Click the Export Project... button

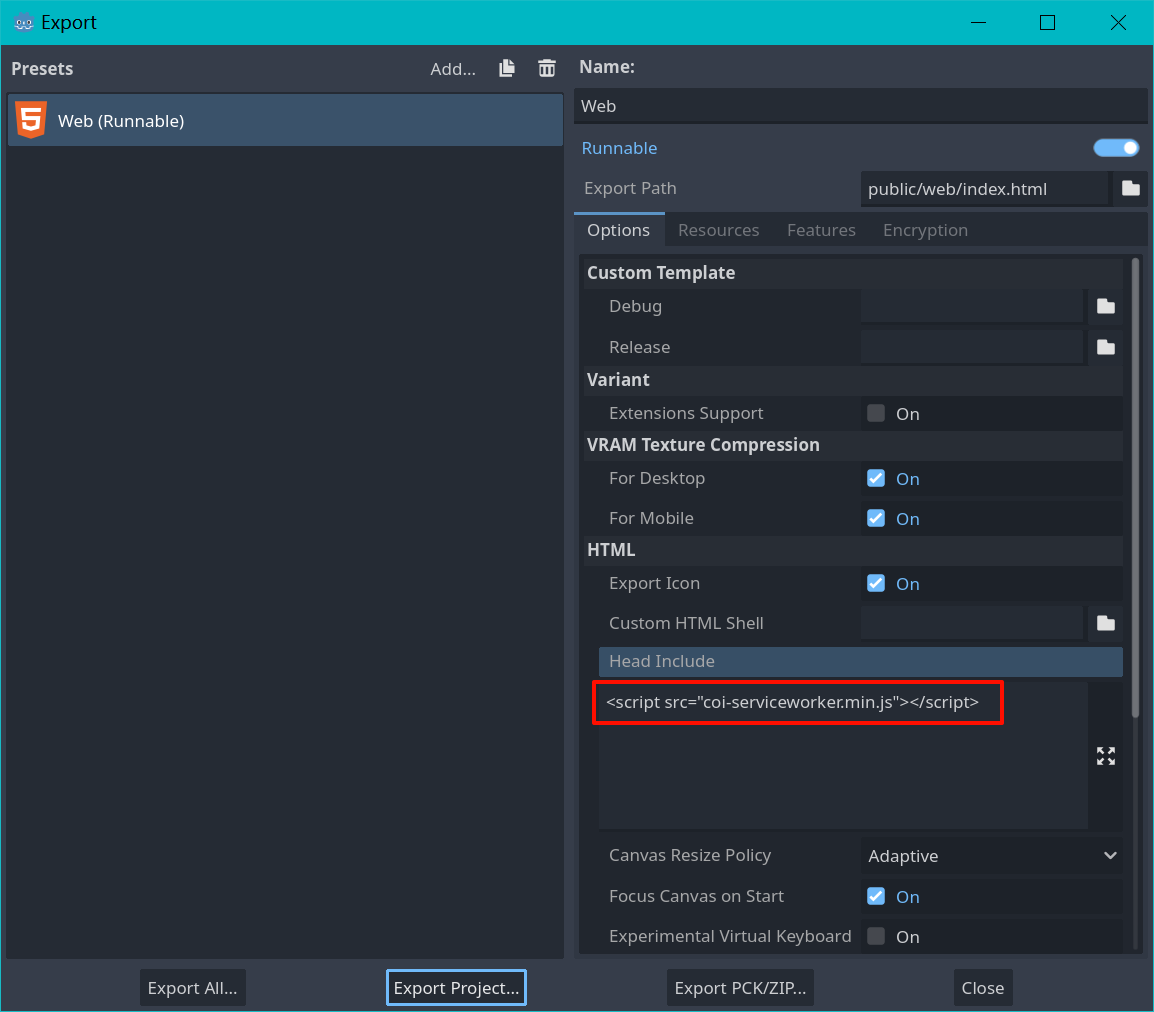(x=456, y=988)
